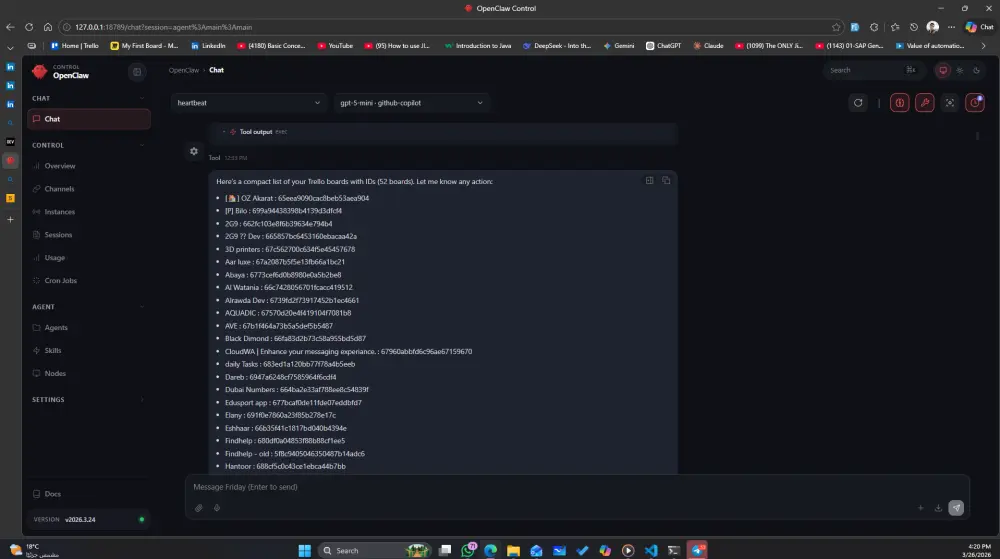
Task: Click the gear avatar icon beside message
Action: click(194, 152)
